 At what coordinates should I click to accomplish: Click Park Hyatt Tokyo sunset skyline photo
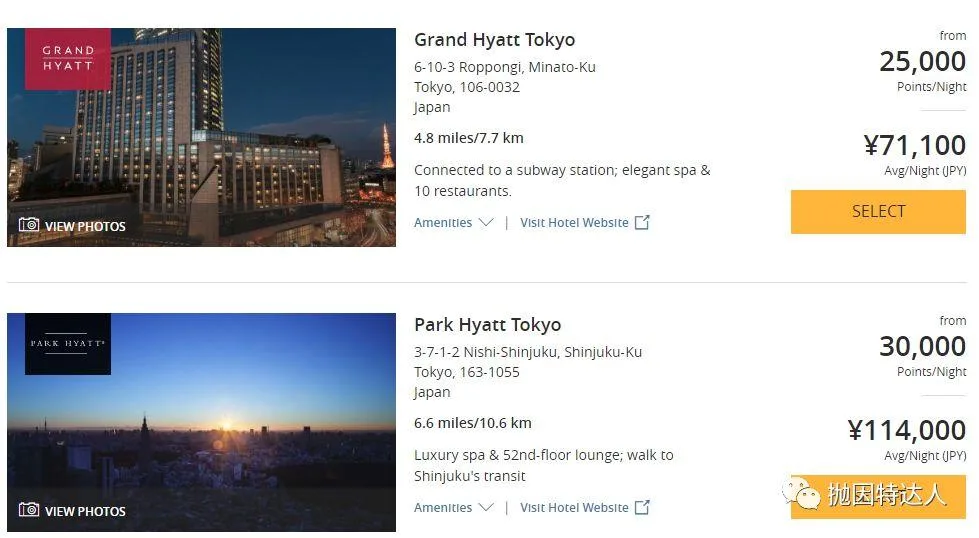(201, 423)
